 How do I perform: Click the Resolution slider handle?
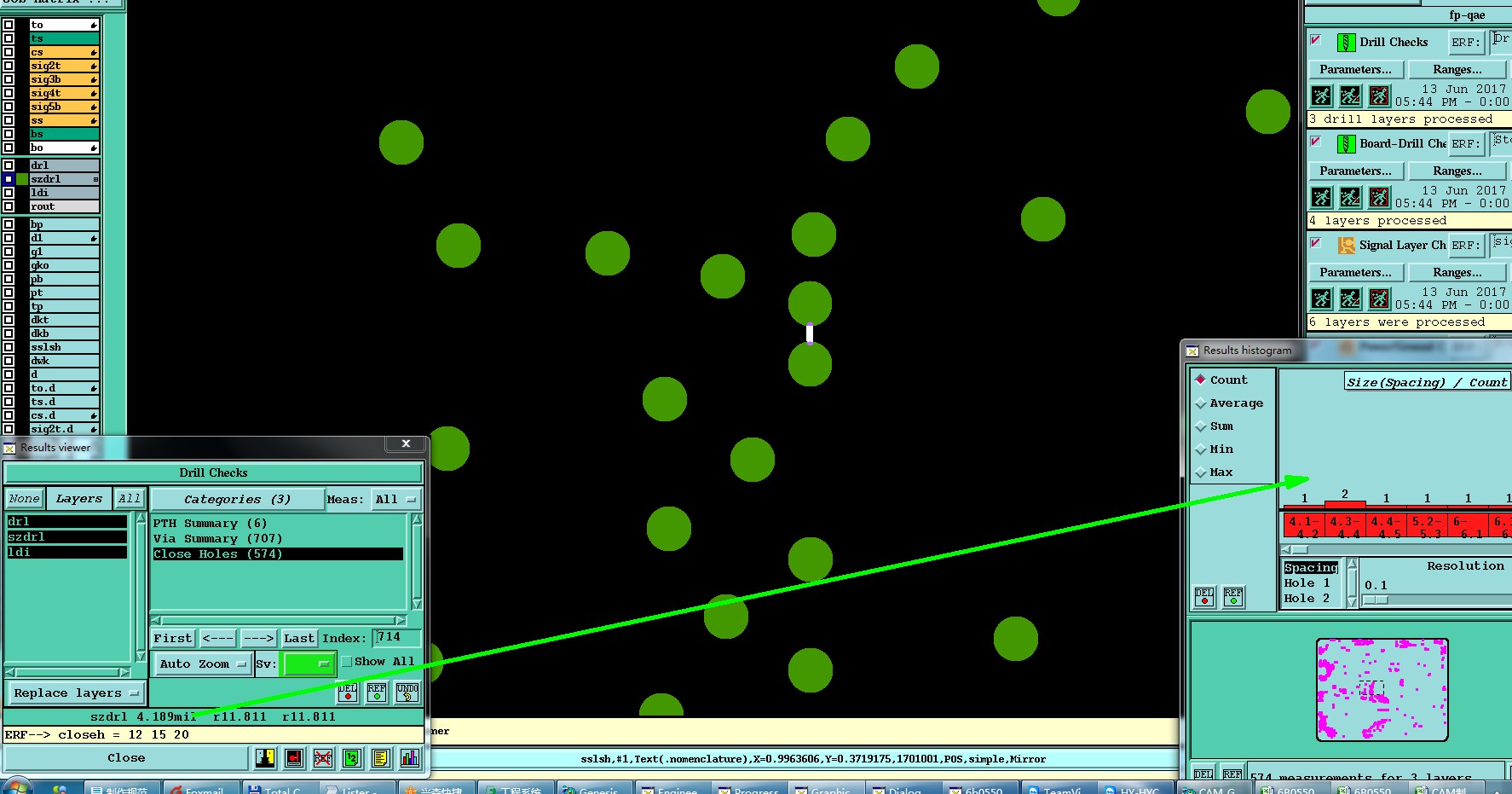pos(1375,600)
